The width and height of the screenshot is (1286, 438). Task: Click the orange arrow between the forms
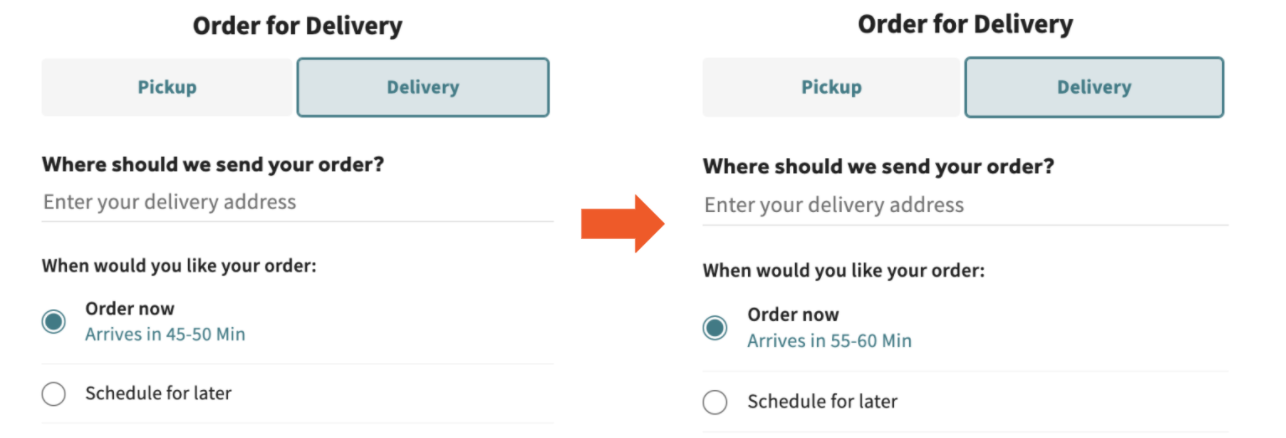(622, 222)
